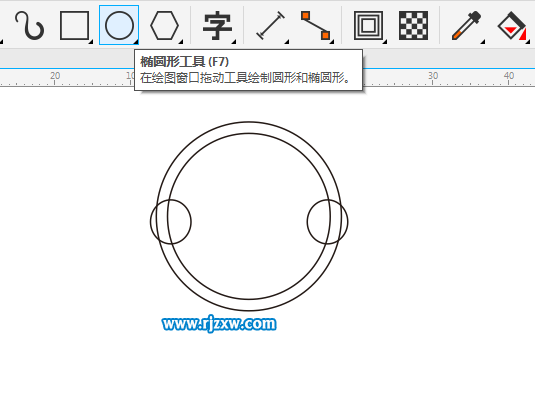Open the Dimension tool flyout arrow
535x396 pixels.
[x=287, y=42]
